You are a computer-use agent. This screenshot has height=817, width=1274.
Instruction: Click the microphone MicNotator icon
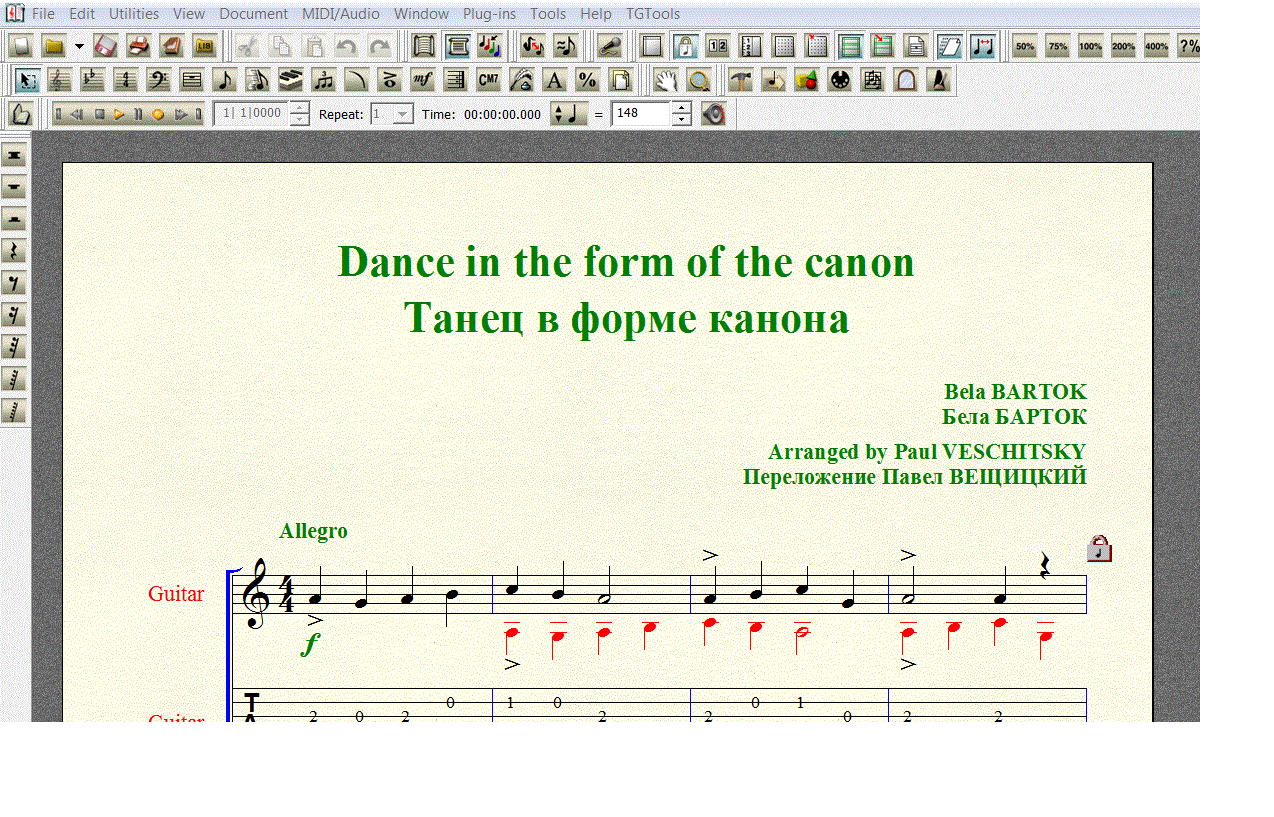[608, 46]
